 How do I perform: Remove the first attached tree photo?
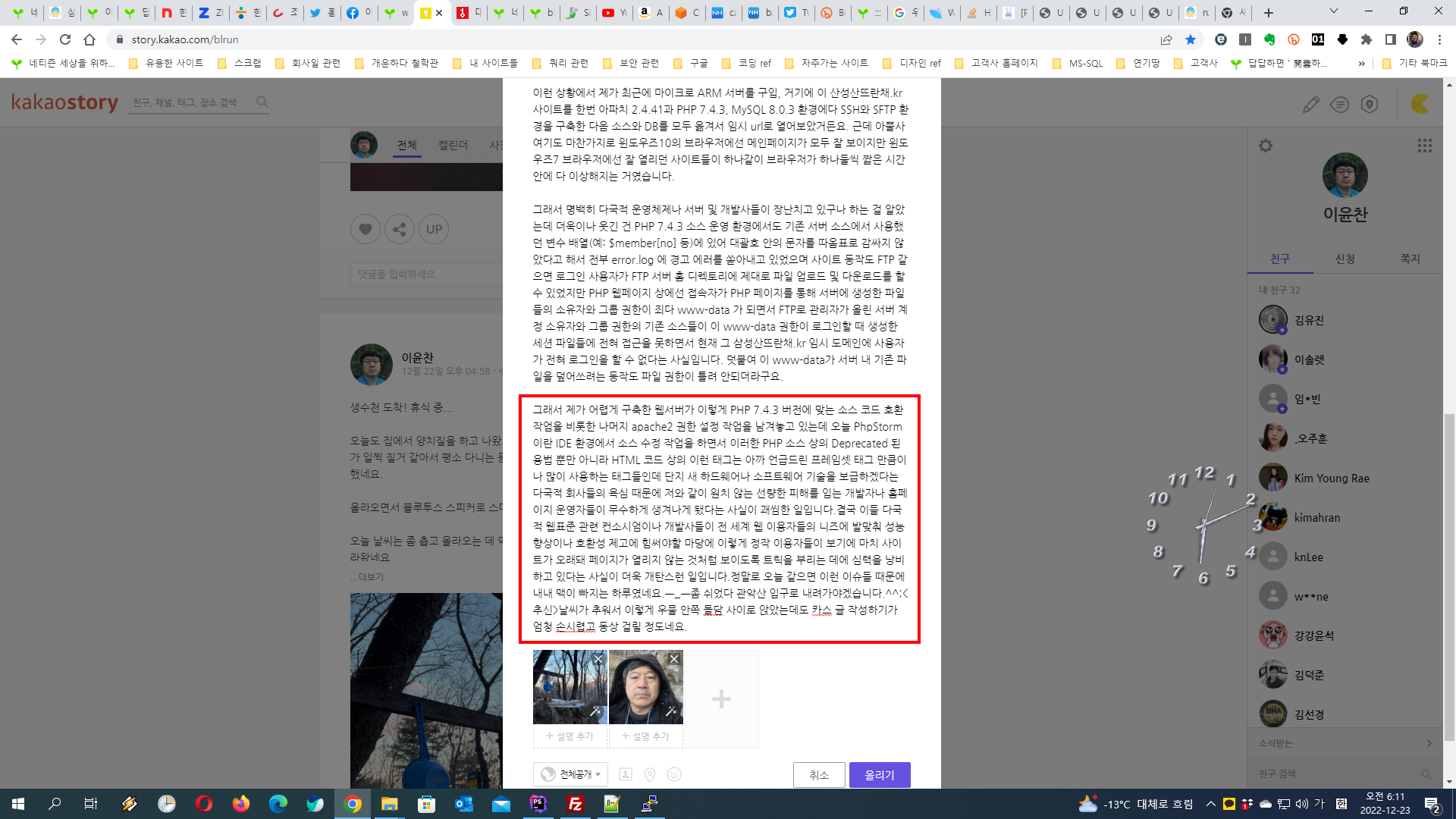click(598, 659)
